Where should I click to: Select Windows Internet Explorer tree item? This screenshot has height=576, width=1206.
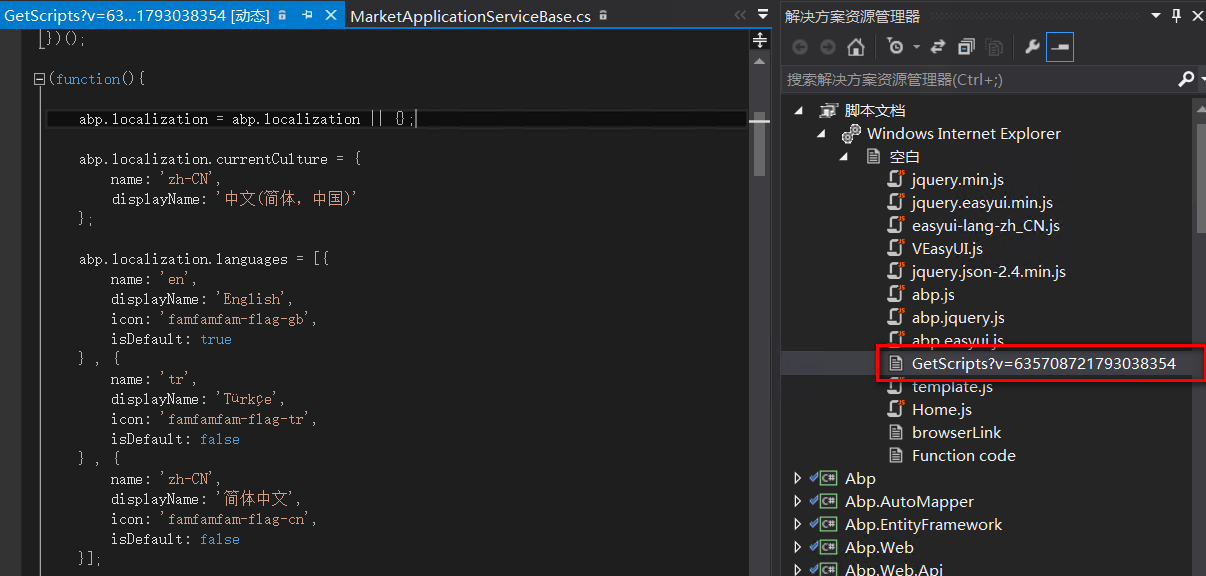(x=964, y=133)
